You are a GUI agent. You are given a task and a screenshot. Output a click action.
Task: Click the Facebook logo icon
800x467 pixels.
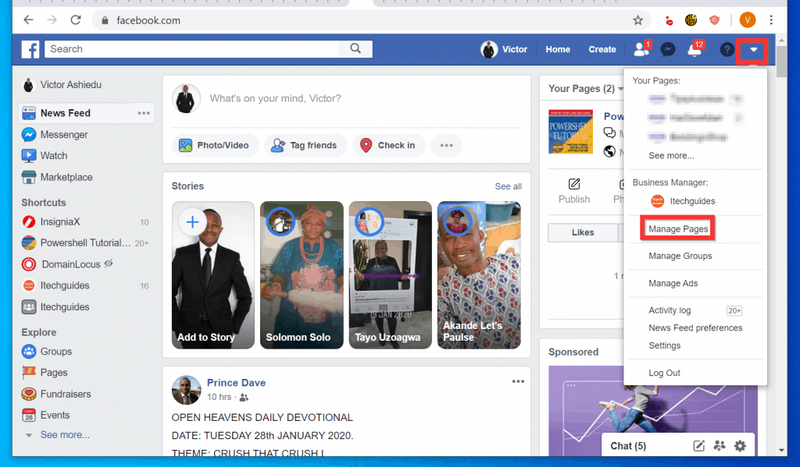click(x=30, y=50)
